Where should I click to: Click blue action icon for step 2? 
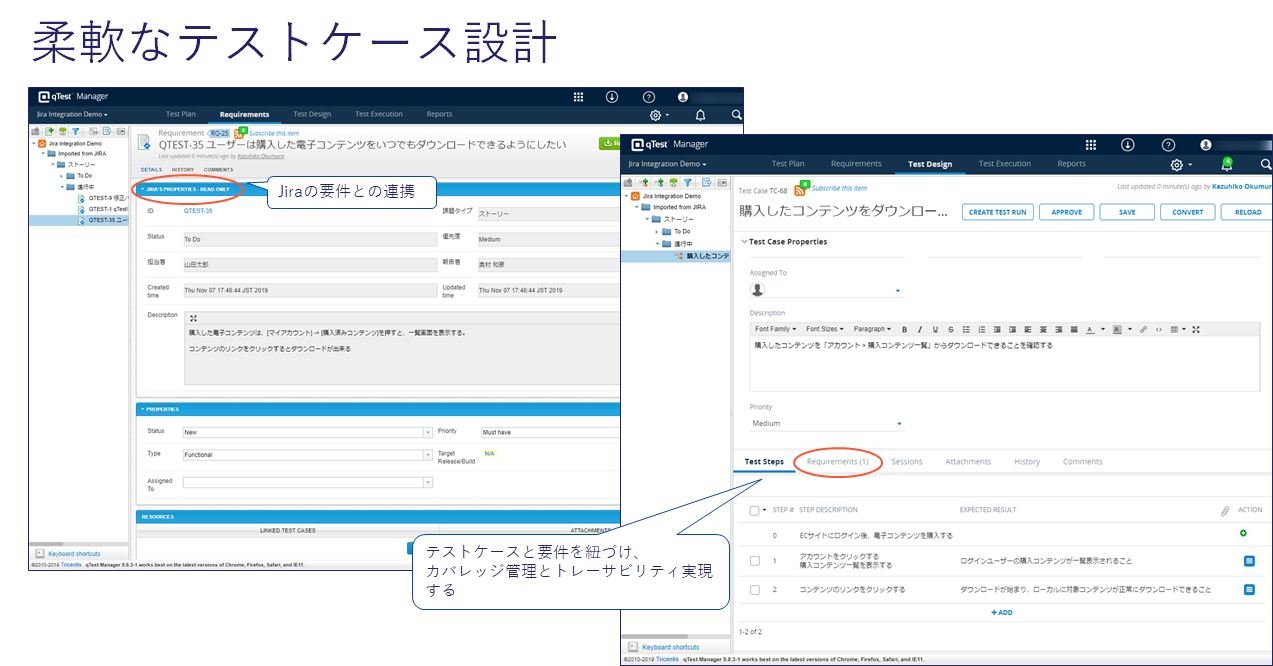pyautogui.click(x=1249, y=590)
